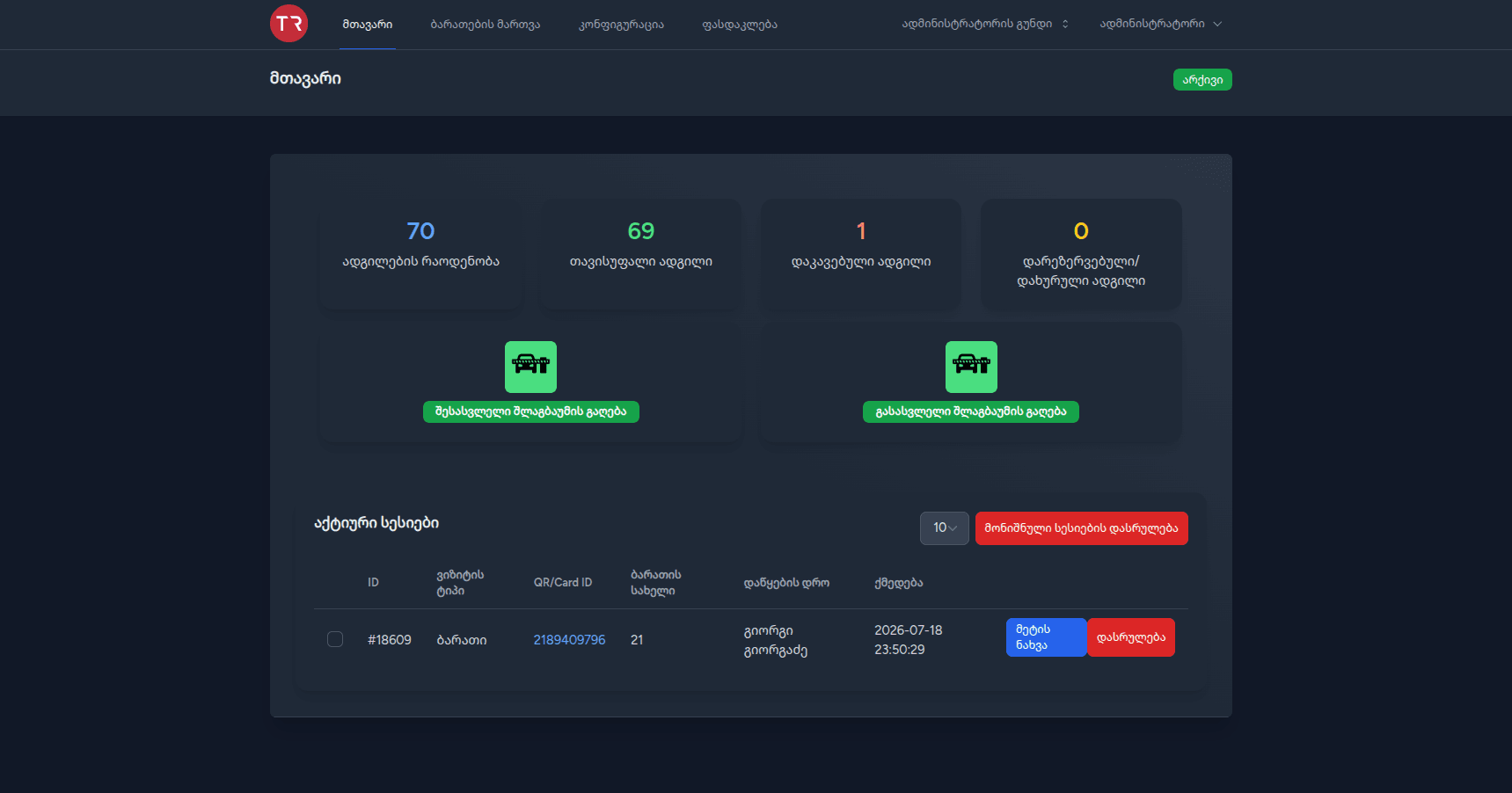Check the checkbox for session #18609

(335, 639)
